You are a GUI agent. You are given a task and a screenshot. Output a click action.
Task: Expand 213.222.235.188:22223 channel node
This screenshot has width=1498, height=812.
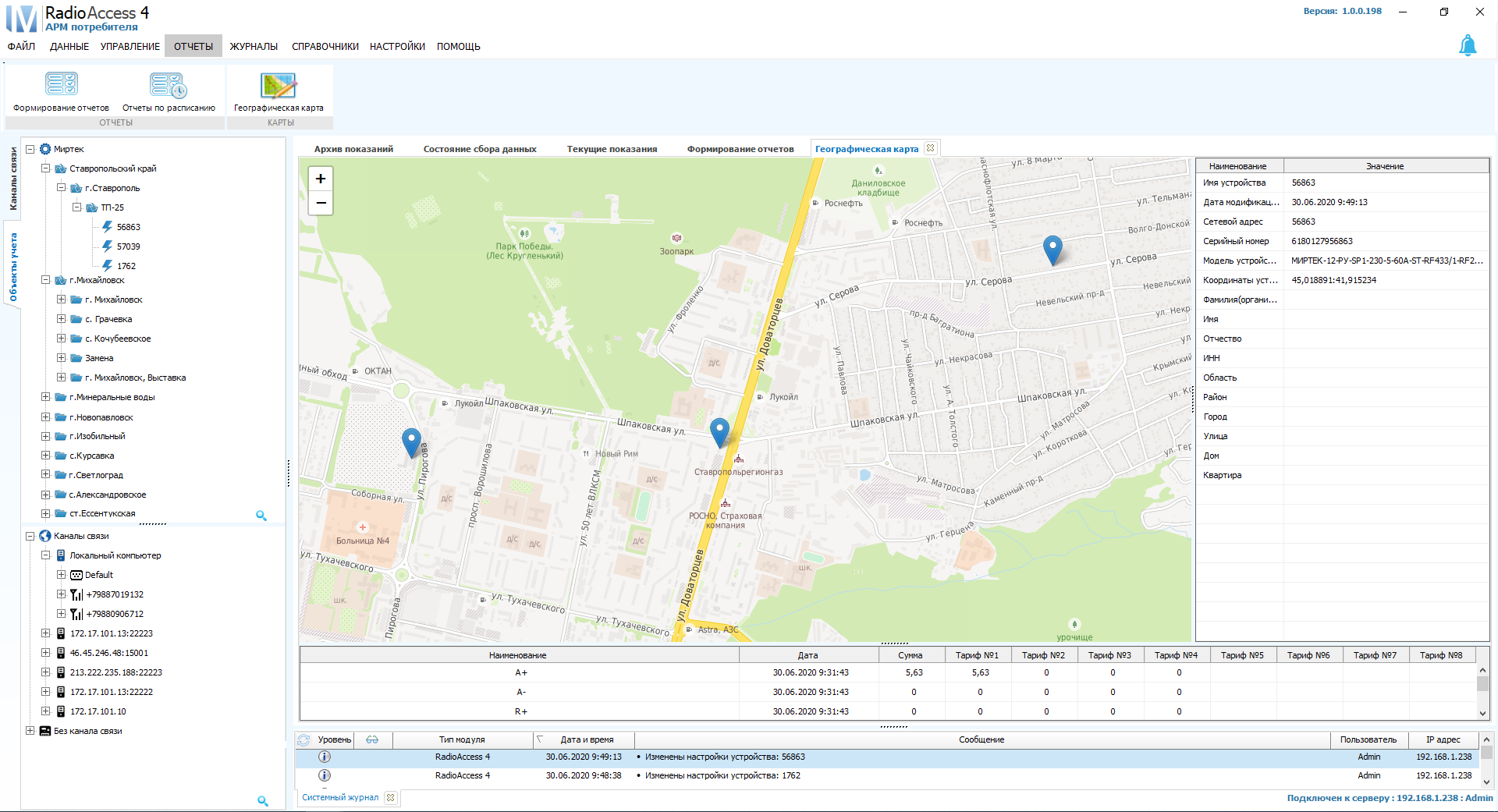(45, 672)
